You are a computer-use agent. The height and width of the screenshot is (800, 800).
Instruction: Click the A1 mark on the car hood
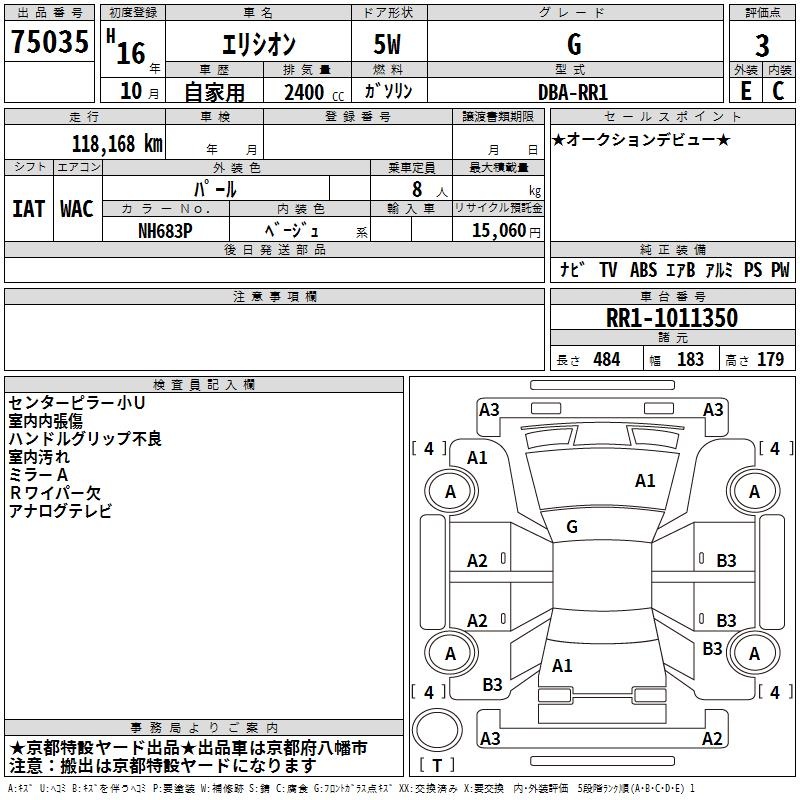click(645, 481)
